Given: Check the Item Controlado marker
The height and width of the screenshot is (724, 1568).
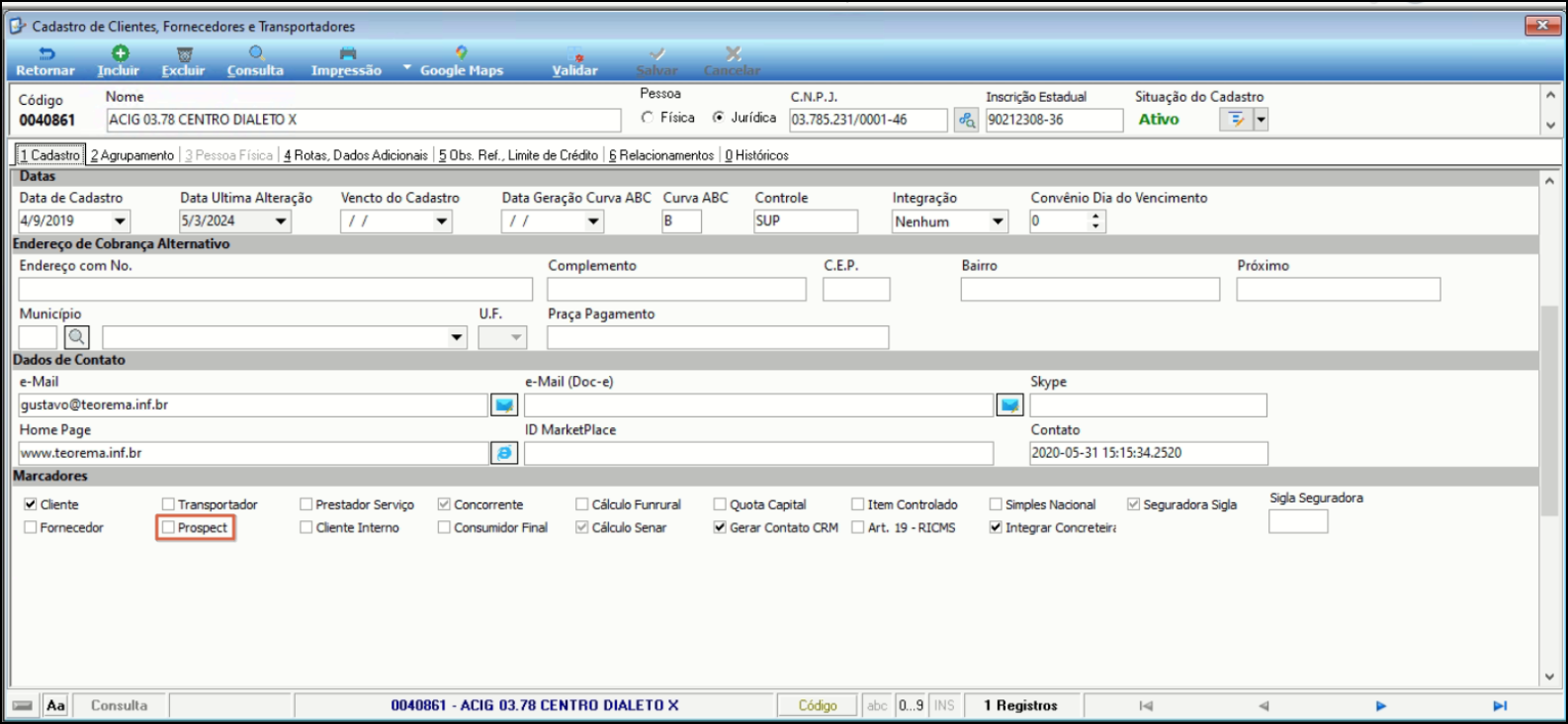Looking at the screenshot, I should point(858,504).
